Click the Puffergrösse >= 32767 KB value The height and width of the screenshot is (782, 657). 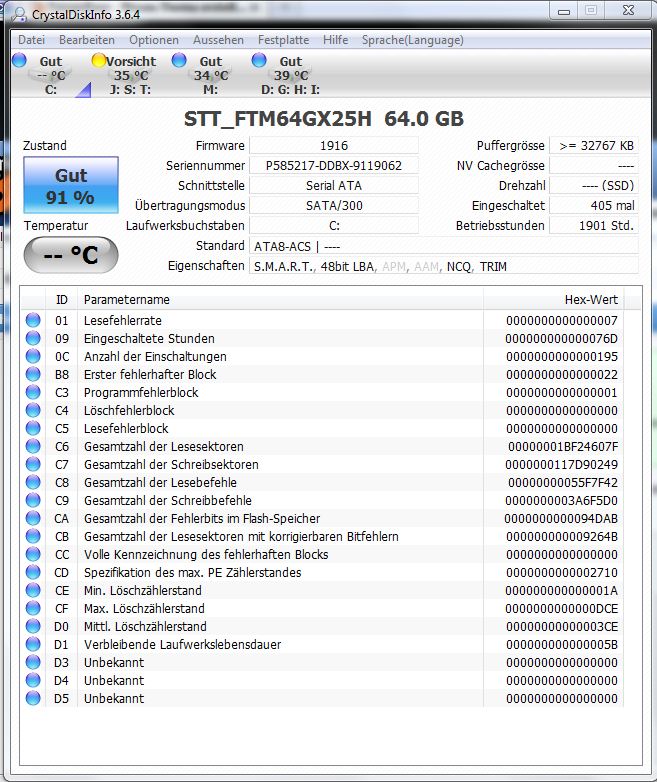pos(594,146)
